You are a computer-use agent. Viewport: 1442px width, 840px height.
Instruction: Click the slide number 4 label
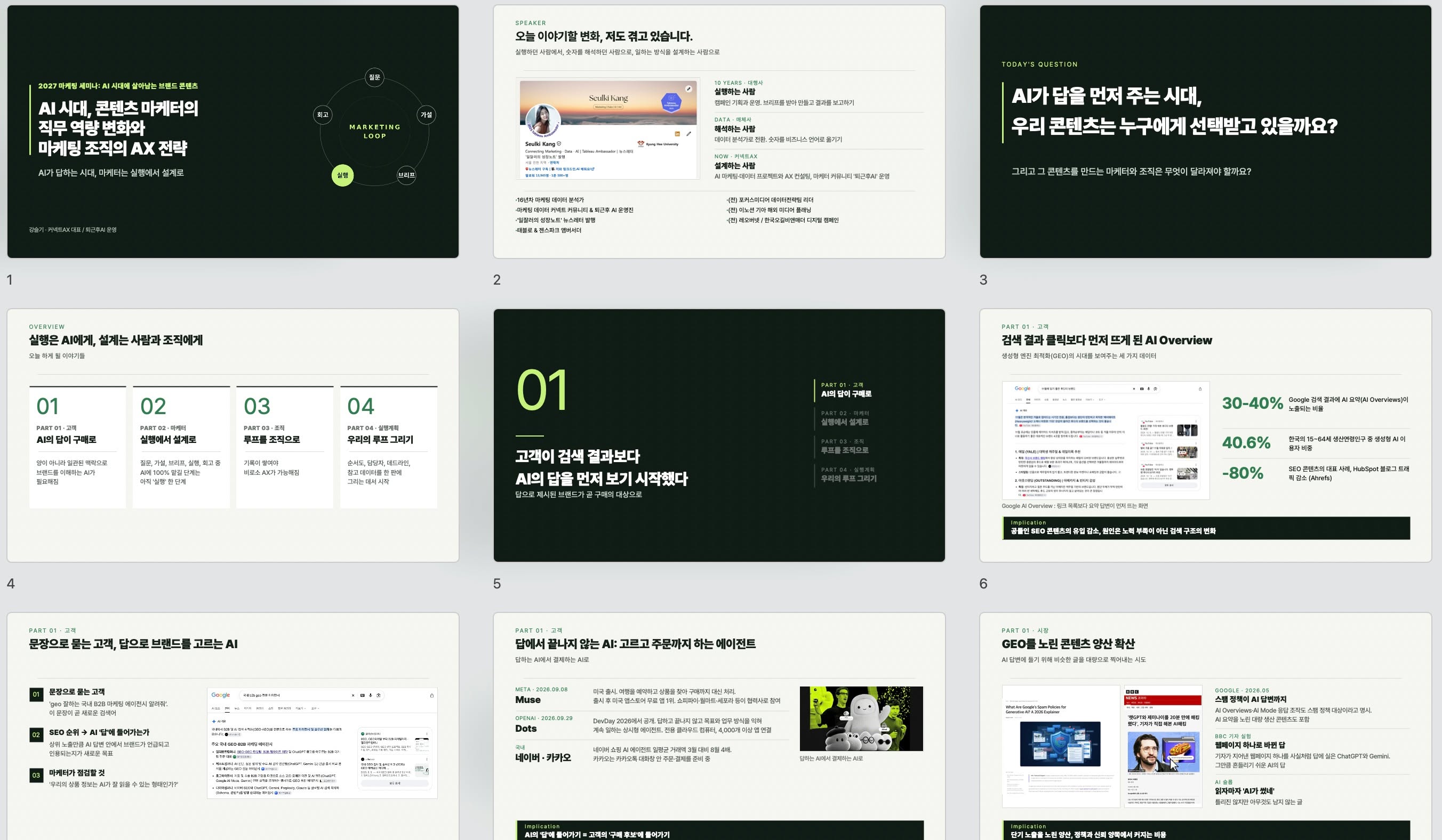point(11,584)
